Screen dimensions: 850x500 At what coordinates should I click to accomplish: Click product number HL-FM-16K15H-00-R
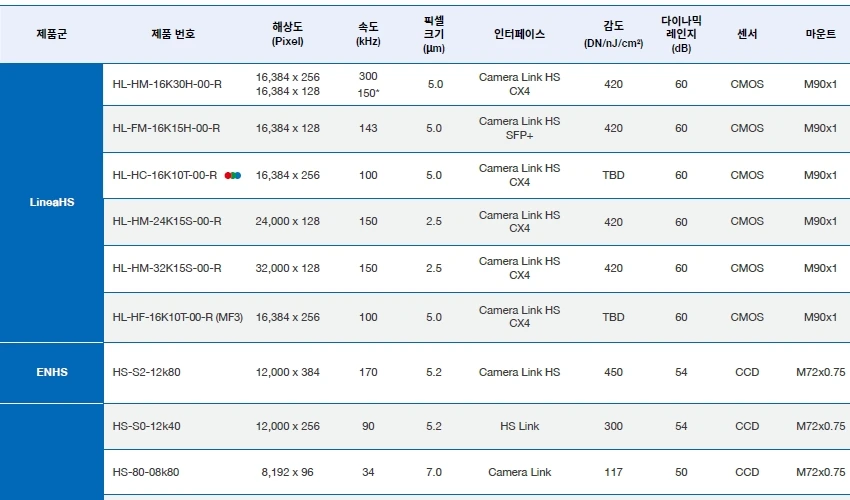point(166,128)
